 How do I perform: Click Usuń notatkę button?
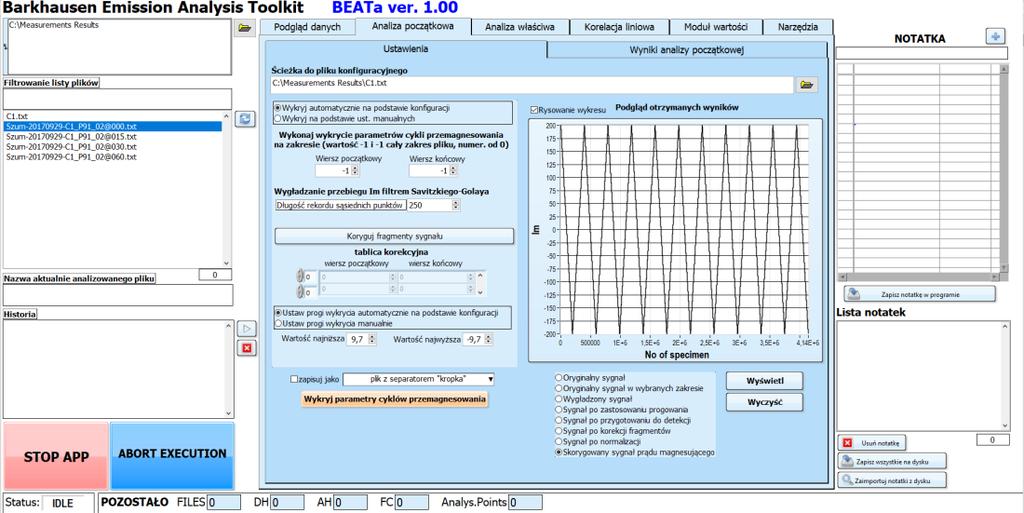point(871,443)
